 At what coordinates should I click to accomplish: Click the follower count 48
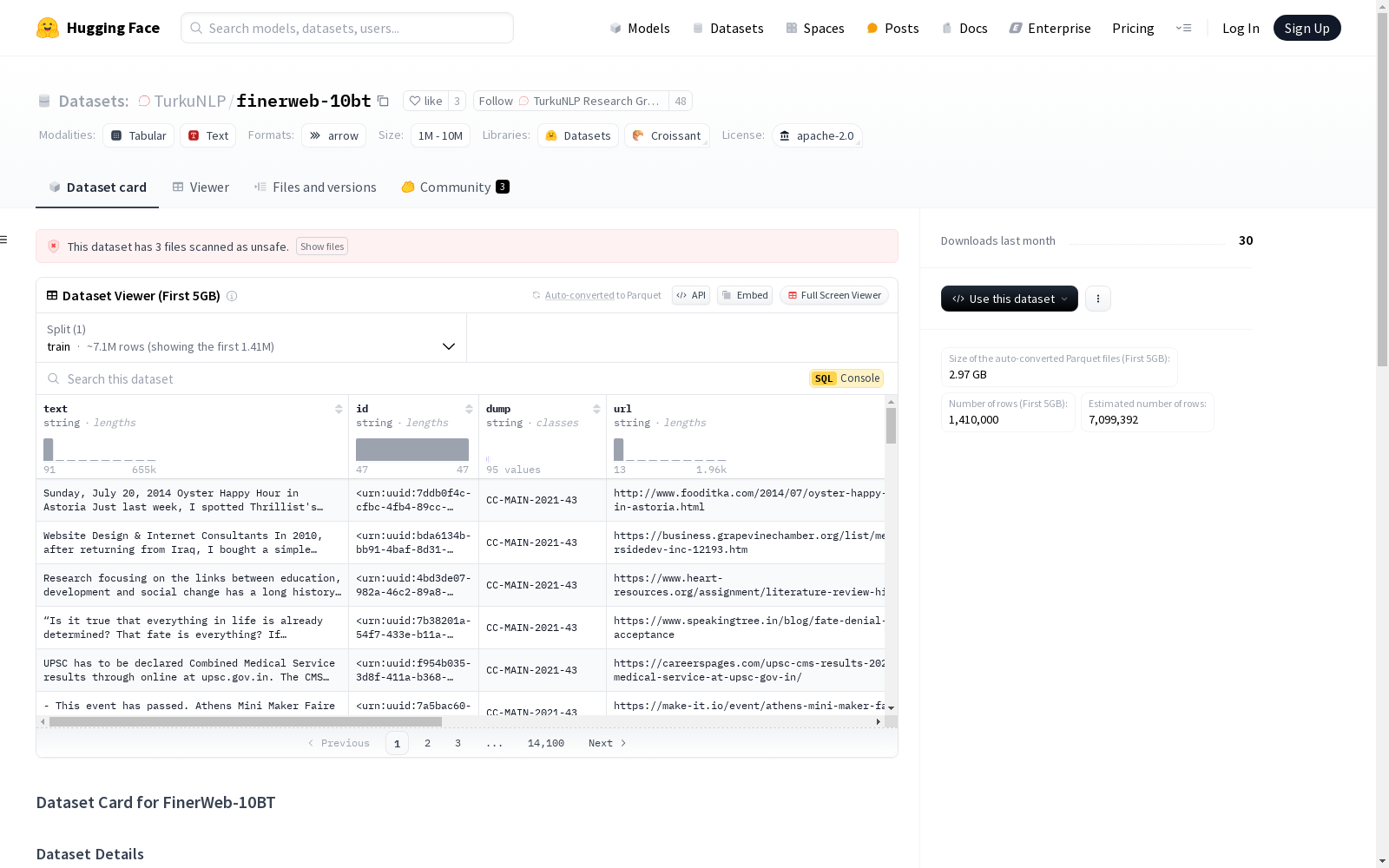tap(681, 101)
